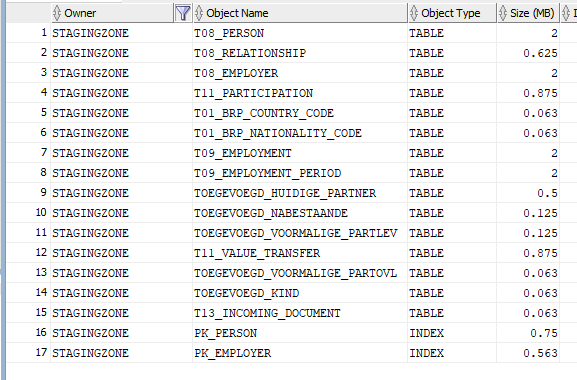Viewport: 577px width, 380px height.
Task: Select the T08_RELATIONSHIP cell
Action: click(x=300, y=53)
